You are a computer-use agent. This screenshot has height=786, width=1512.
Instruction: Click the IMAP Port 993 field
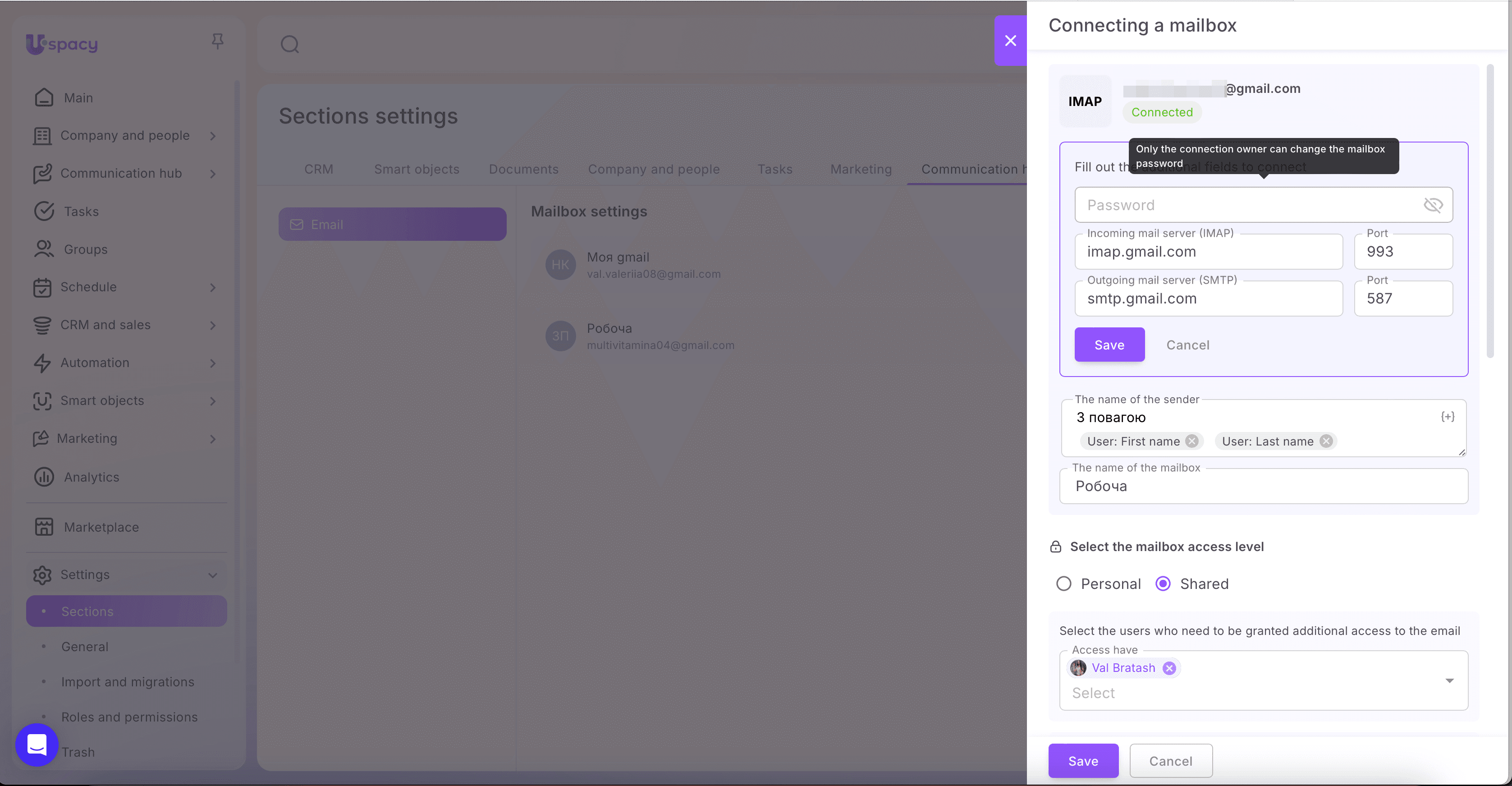pos(1403,251)
